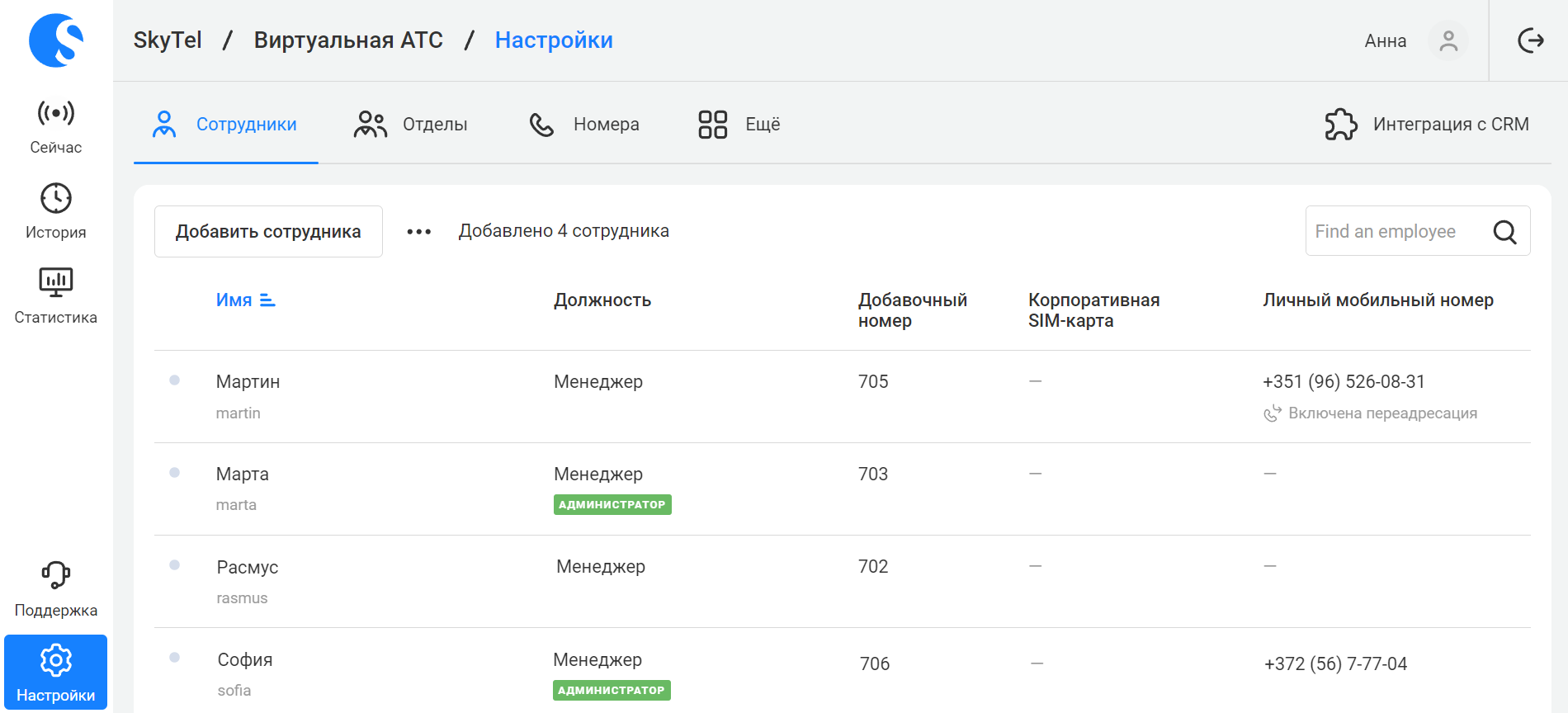The height and width of the screenshot is (713, 1568).
Task: Open the three dots more options
Action: click(419, 232)
